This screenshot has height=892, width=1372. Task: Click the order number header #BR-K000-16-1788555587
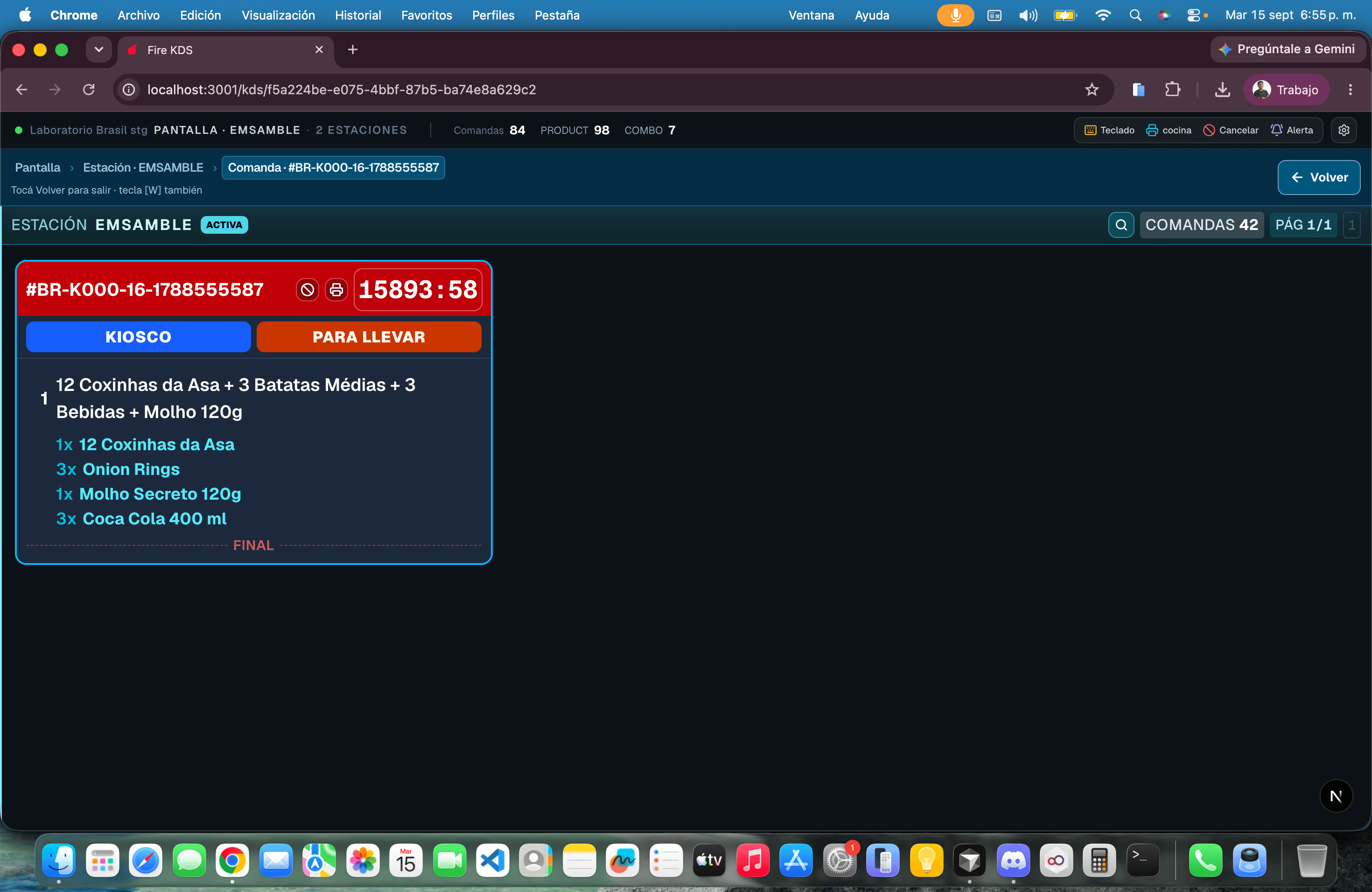(145, 289)
